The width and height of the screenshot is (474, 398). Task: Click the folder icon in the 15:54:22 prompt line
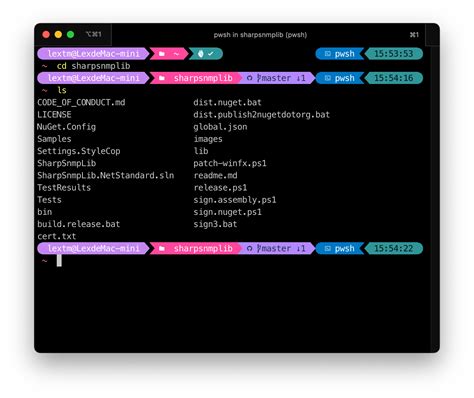point(162,248)
